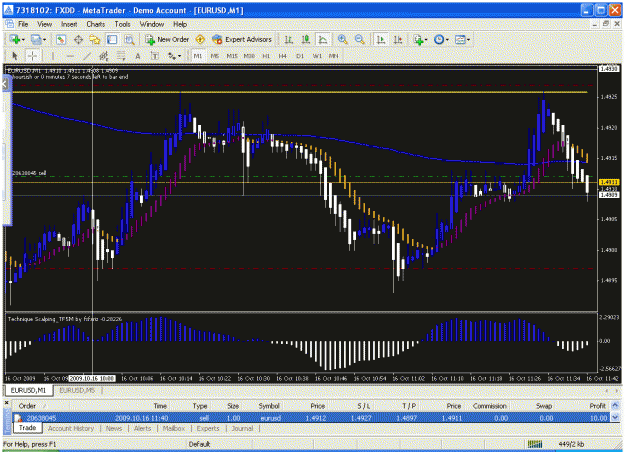The width and height of the screenshot is (625, 452).
Task: Expand the Profiles dropdown arrow
Action: click(45, 40)
